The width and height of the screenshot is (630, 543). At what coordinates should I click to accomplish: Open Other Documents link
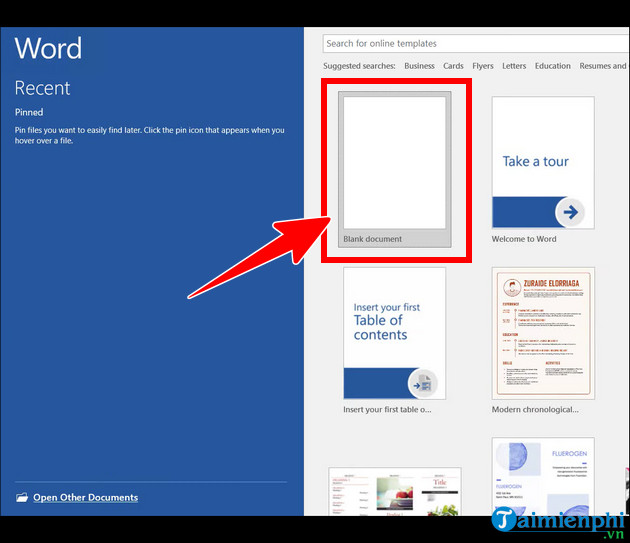(86, 498)
